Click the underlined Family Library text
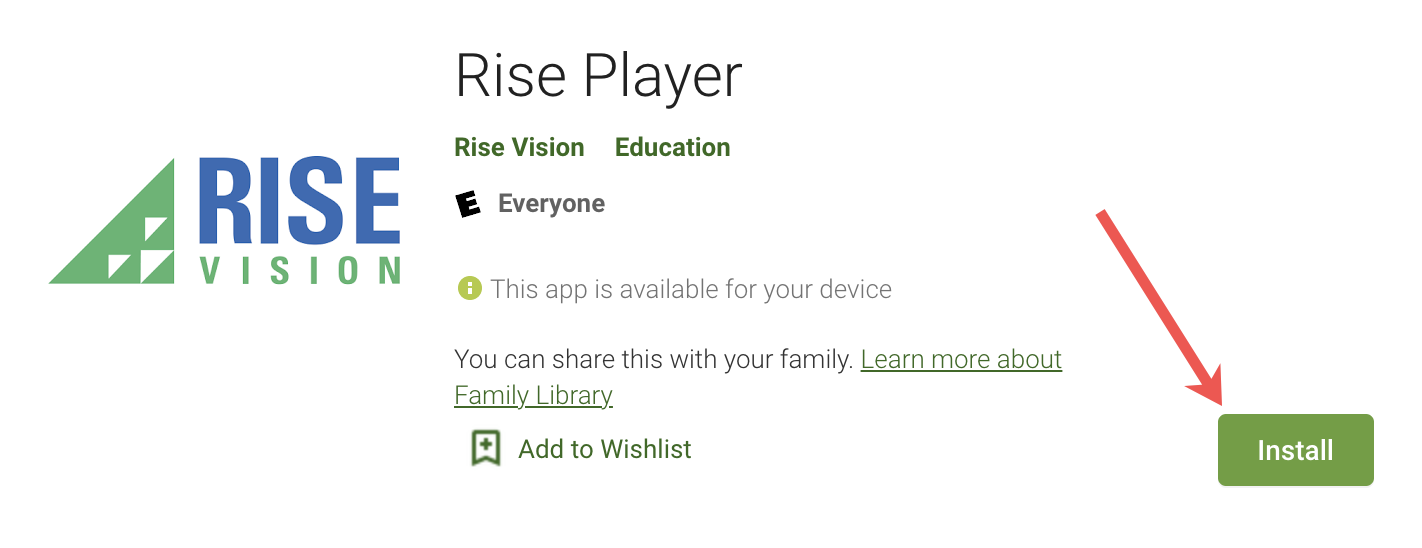 coord(533,395)
